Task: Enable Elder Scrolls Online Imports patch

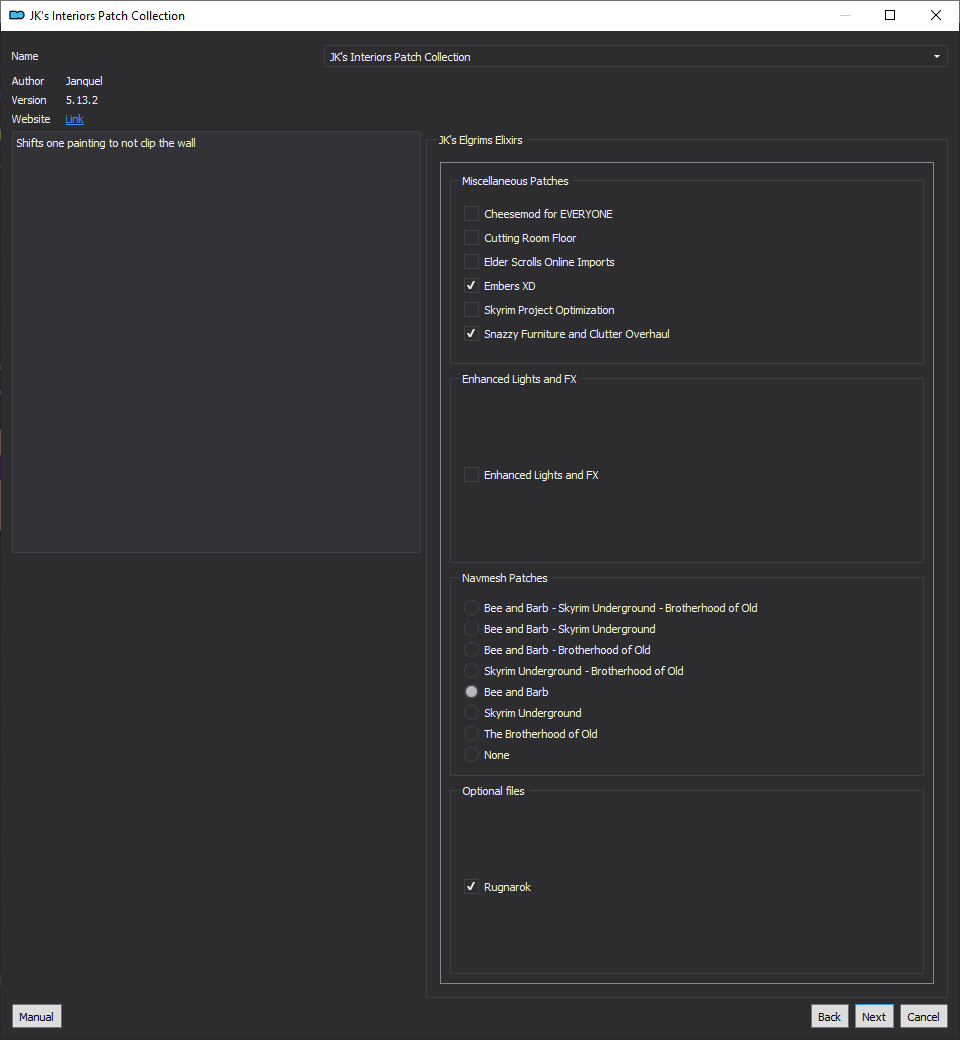Action: (x=471, y=262)
